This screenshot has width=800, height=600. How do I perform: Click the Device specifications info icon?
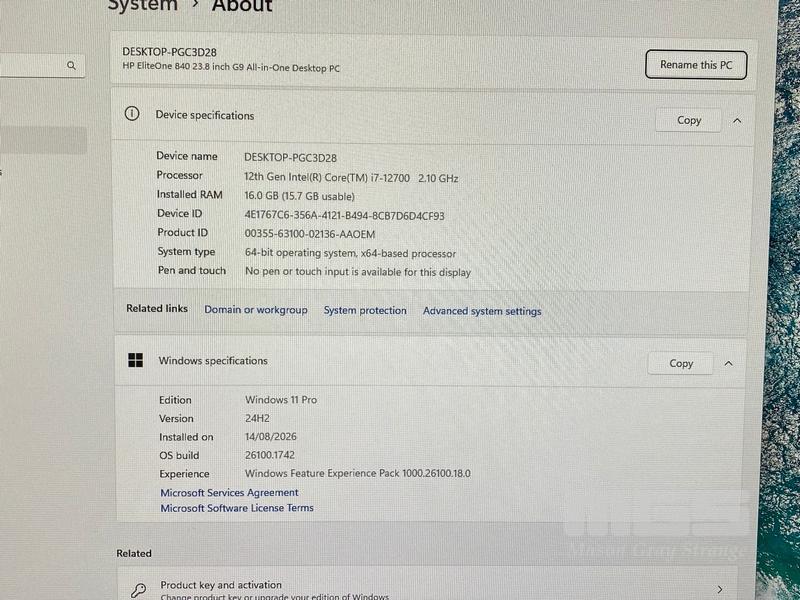132,113
